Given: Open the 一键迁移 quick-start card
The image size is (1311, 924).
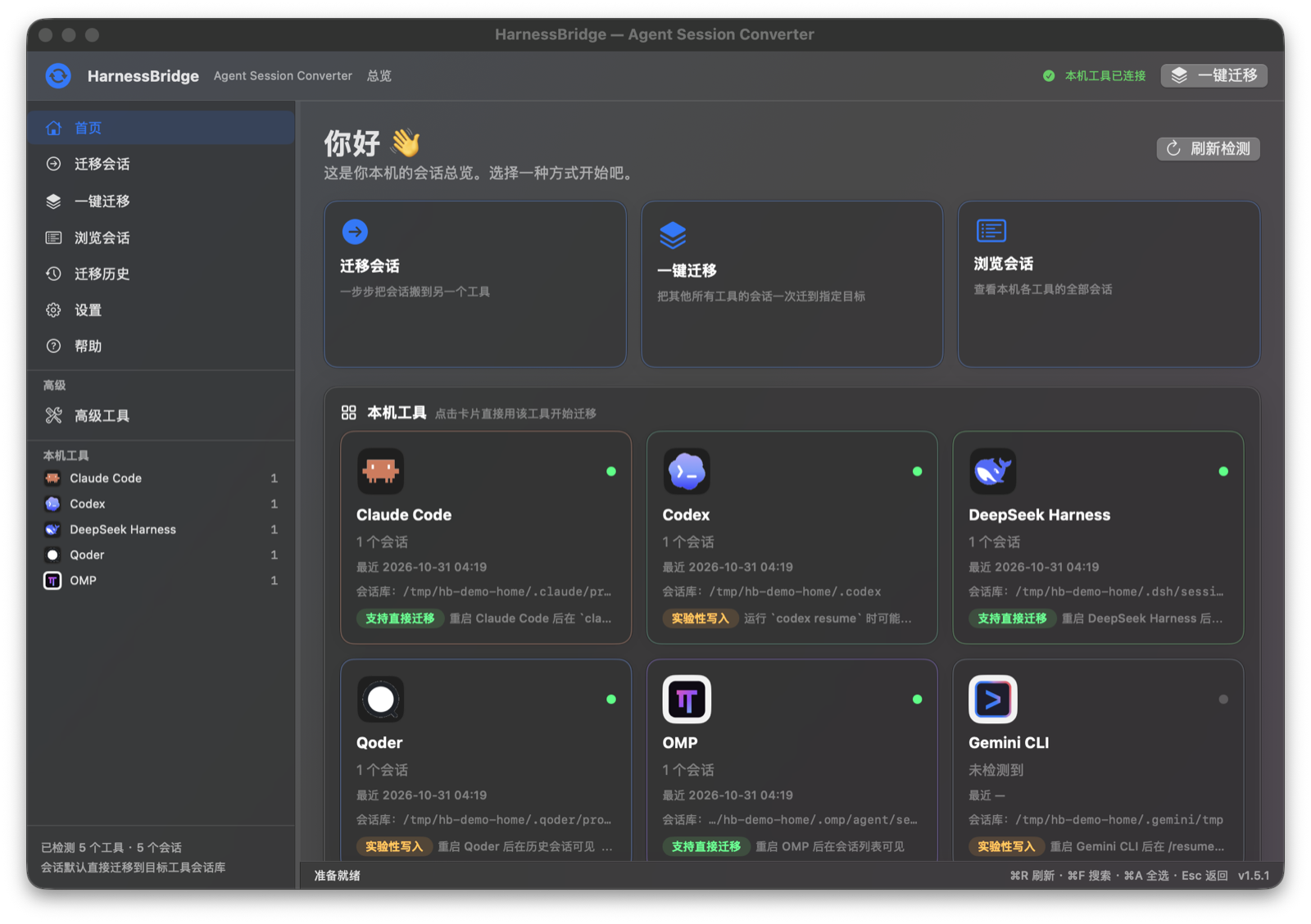Looking at the screenshot, I should pos(792,284).
